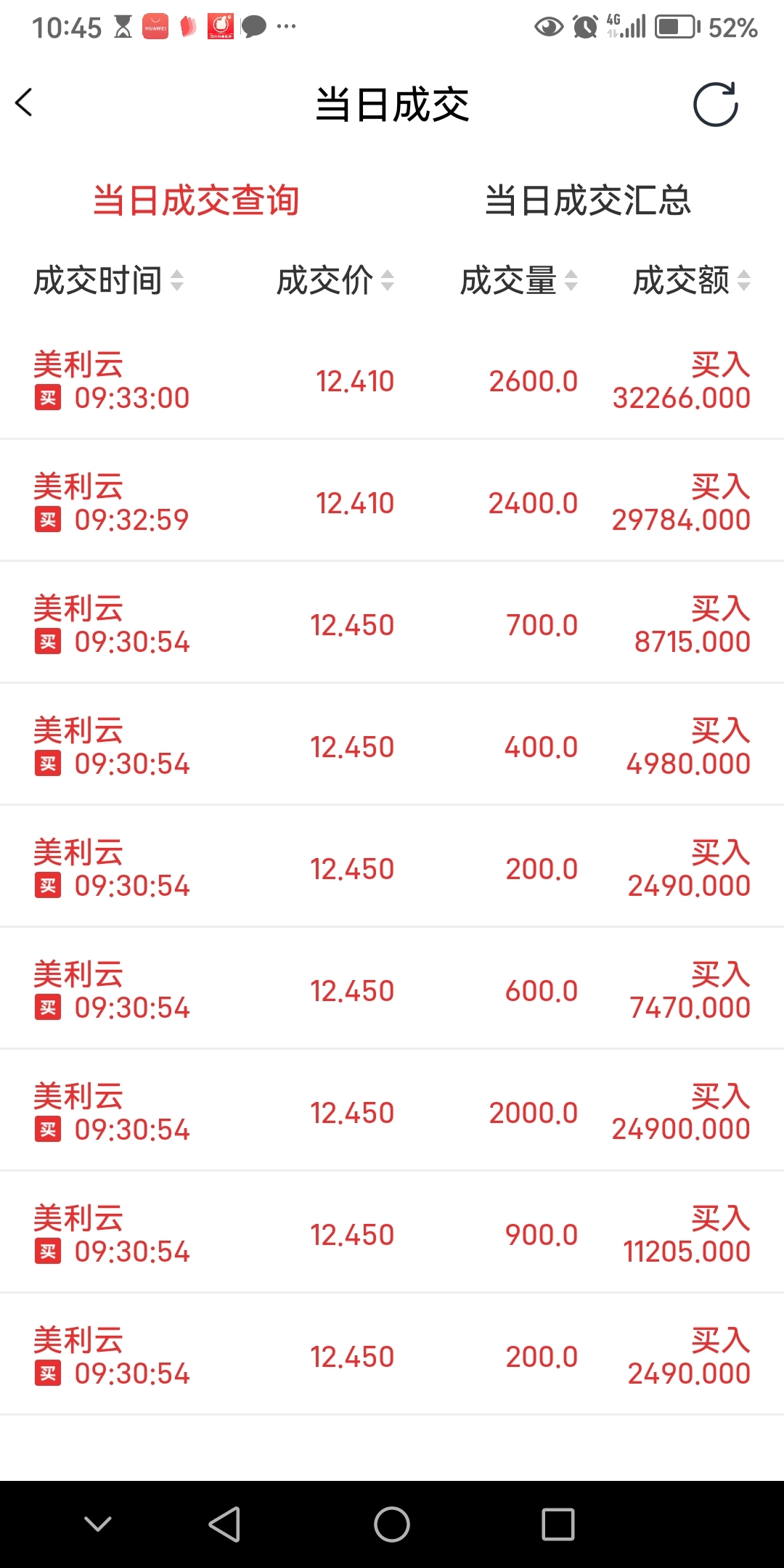Select the trade with amount 24900.000
Image resolution: width=784 pixels, height=1568 pixels.
[392, 1113]
